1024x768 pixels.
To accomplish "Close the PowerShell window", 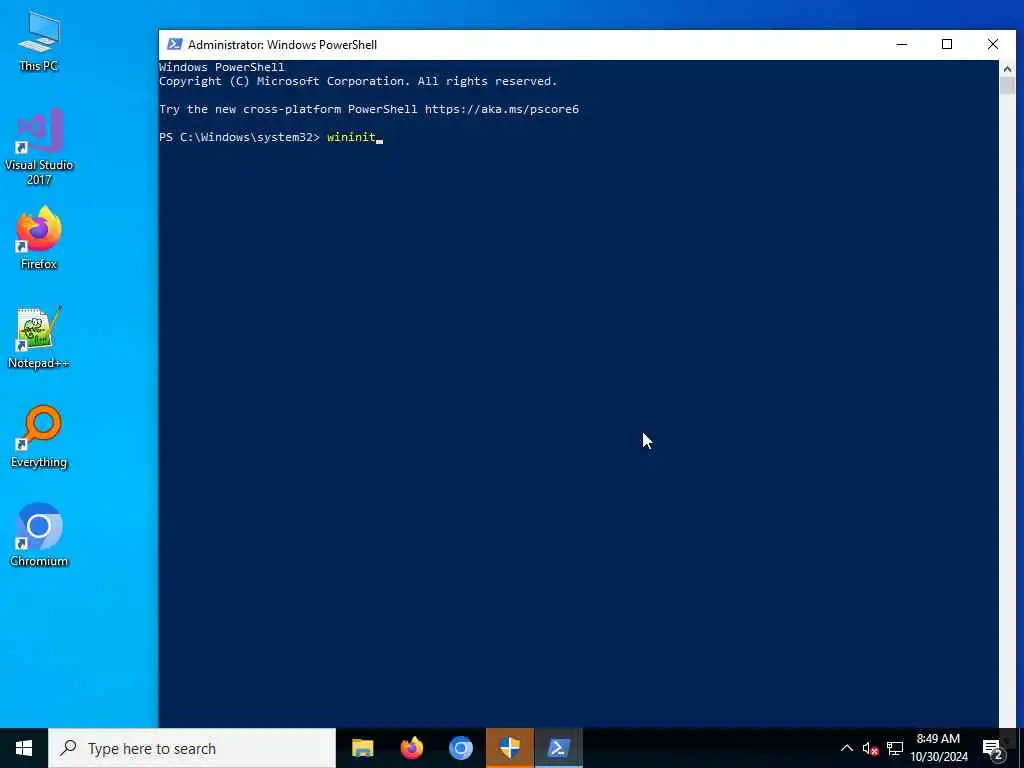I will click(993, 44).
